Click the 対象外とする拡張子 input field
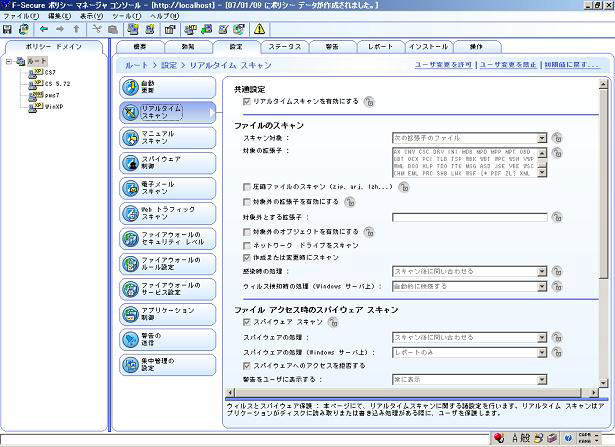The image size is (615, 447). pyautogui.click(x=469, y=217)
